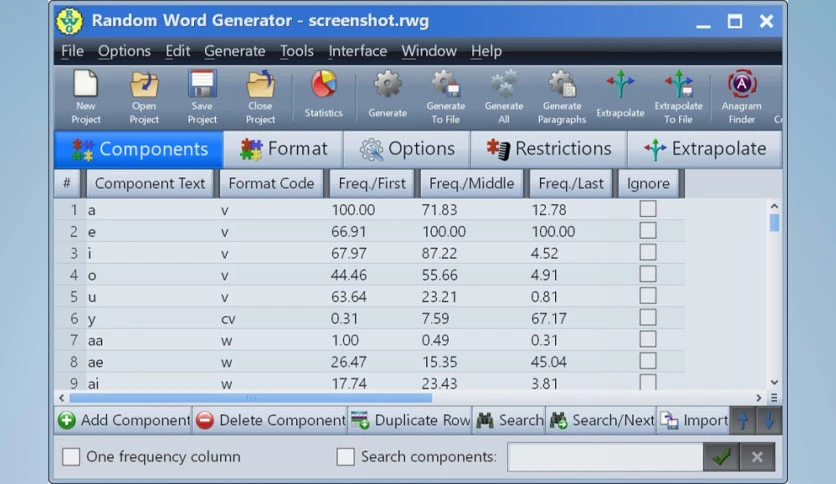
Task: Click the Ignore column header
Action: pos(648,183)
